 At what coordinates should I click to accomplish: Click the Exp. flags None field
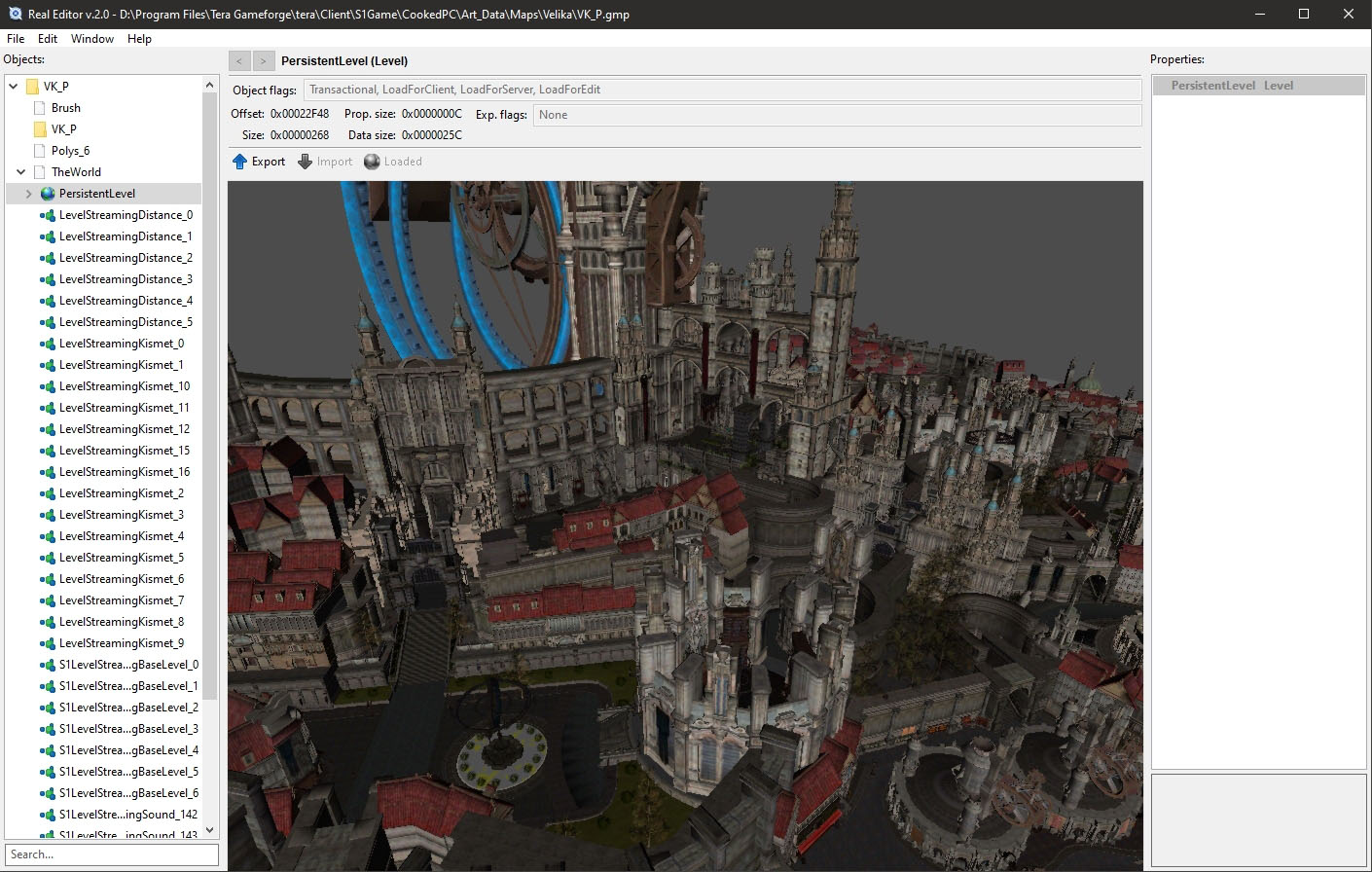(x=837, y=115)
